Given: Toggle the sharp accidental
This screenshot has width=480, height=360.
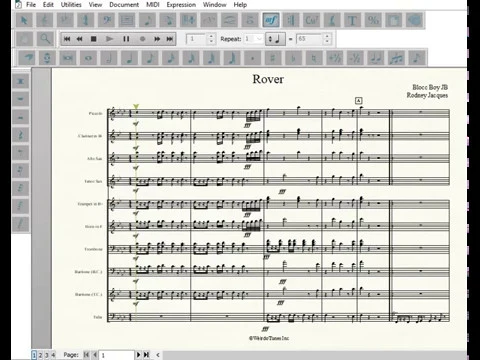Looking at the screenshot, I should coord(273,58).
